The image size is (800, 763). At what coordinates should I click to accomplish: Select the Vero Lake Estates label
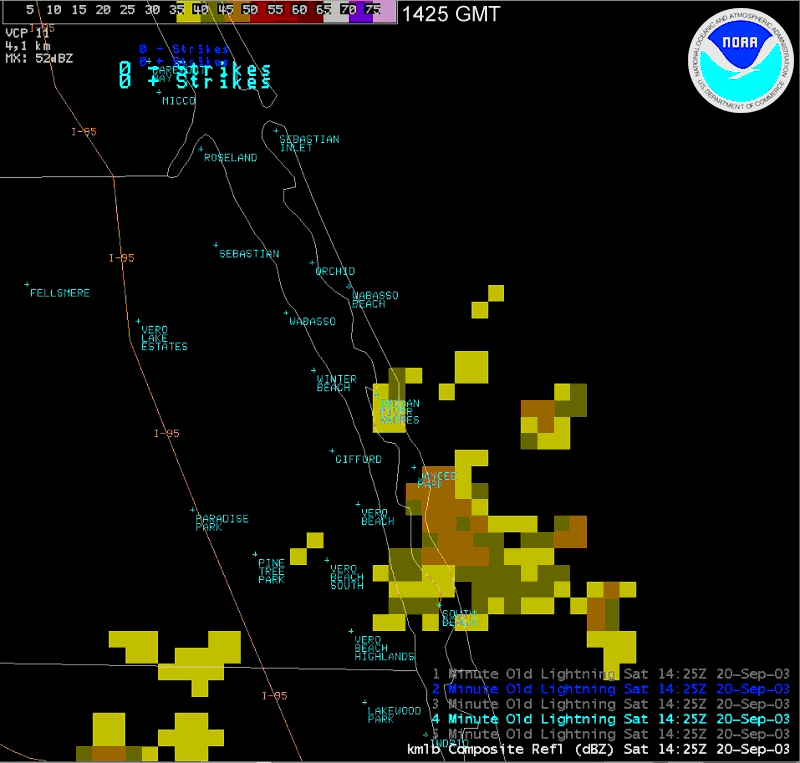[163, 338]
